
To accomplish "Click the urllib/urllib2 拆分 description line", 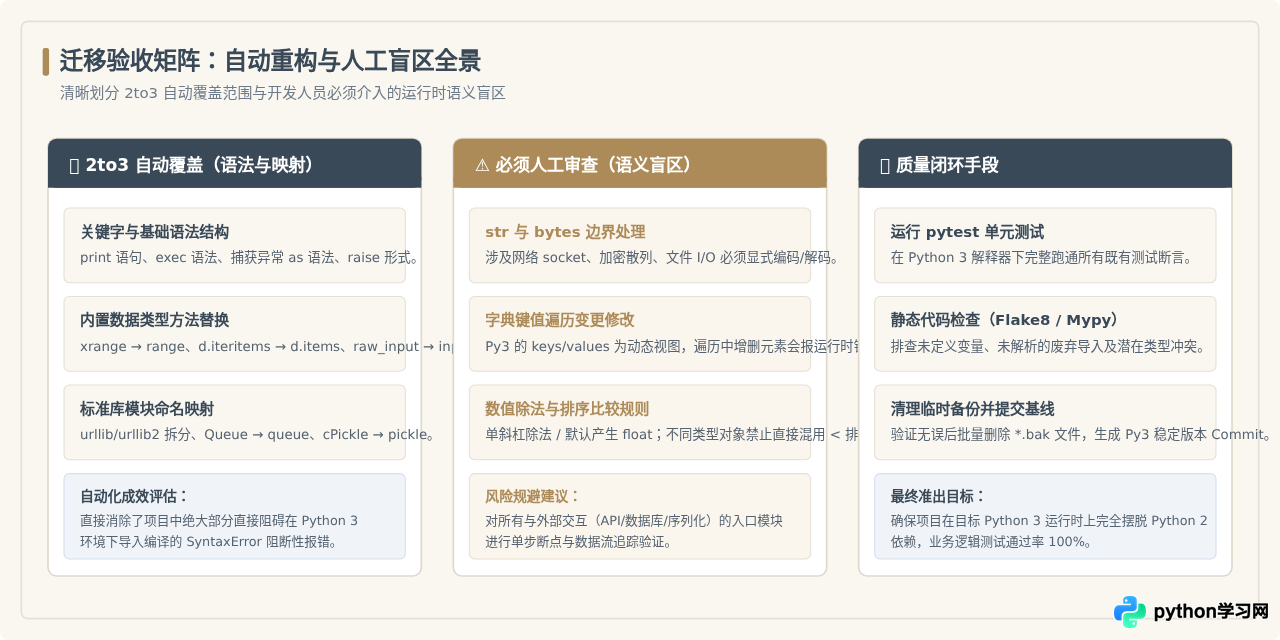I will point(258,434).
